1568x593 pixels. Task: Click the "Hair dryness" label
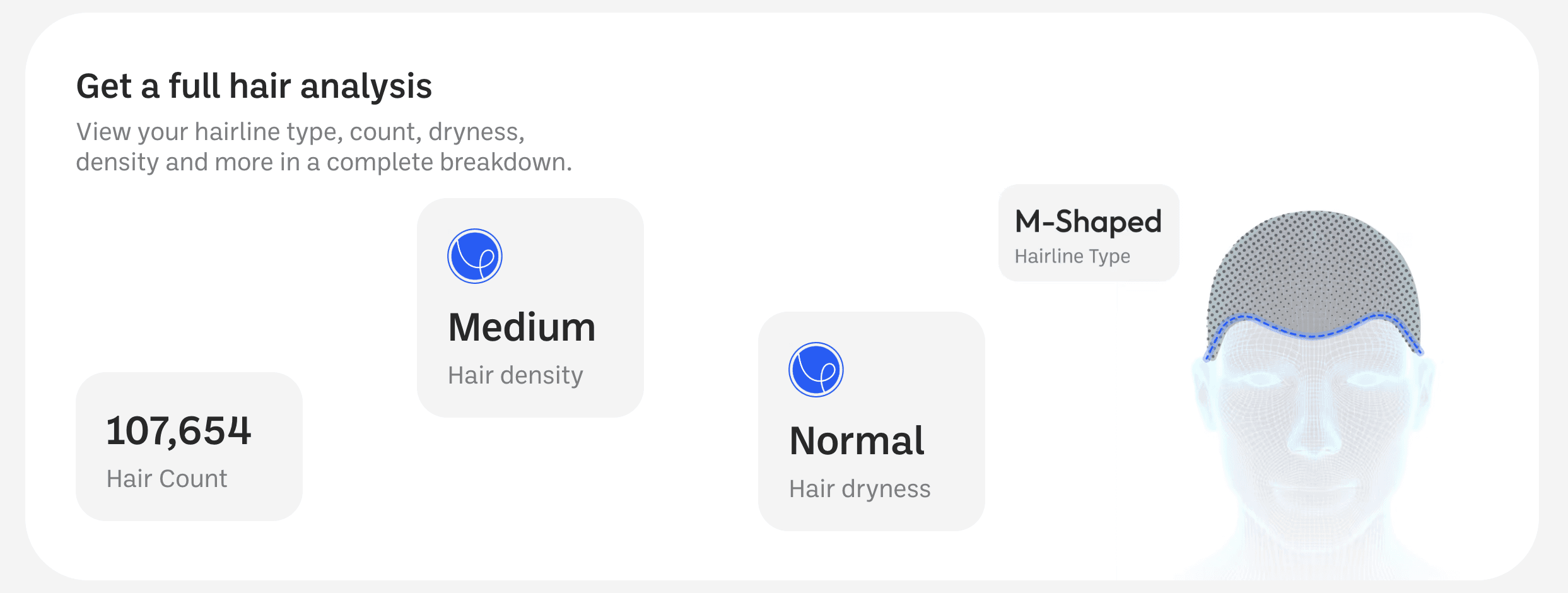860,489
